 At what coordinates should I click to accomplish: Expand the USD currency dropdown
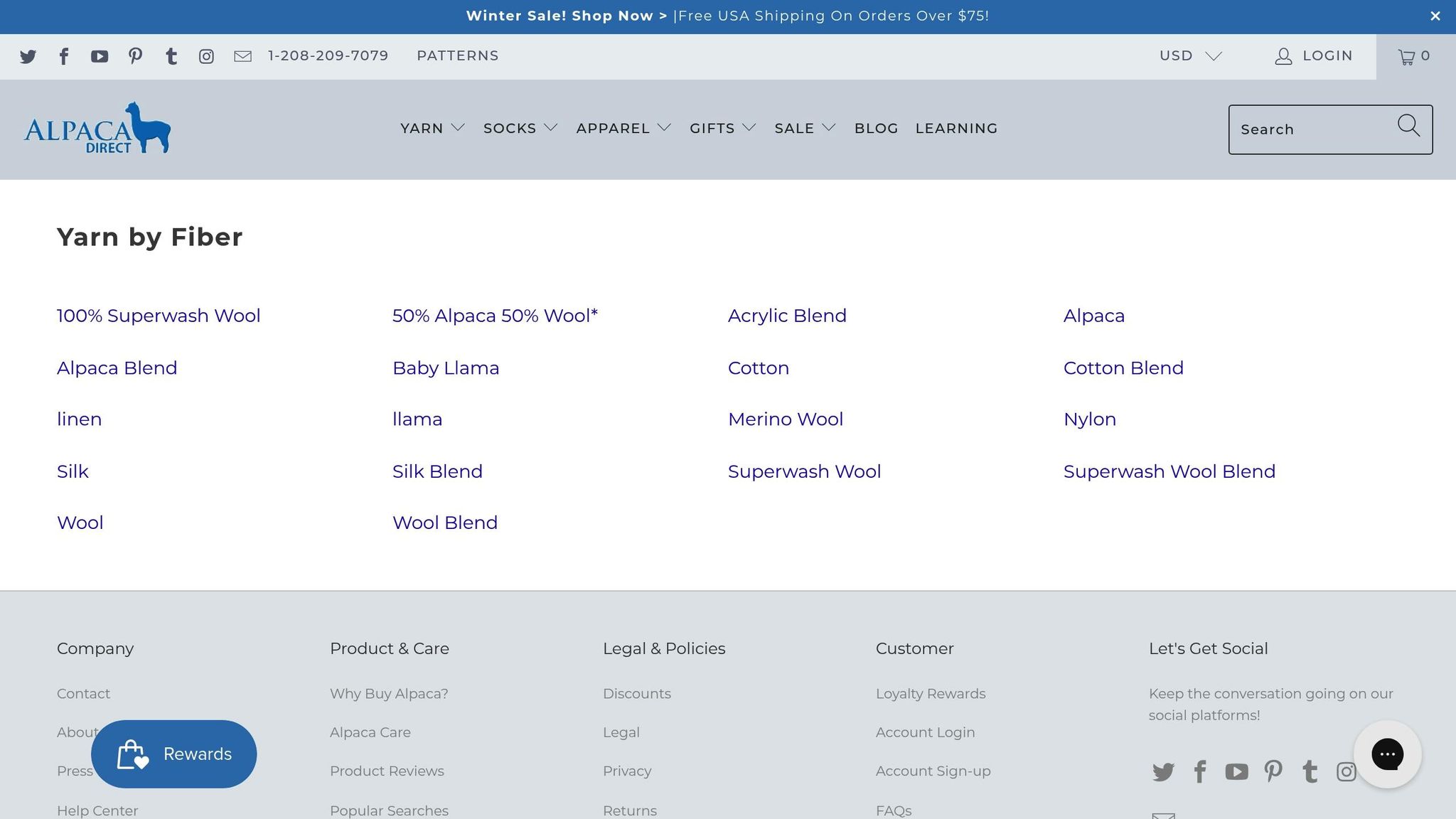1190,55
